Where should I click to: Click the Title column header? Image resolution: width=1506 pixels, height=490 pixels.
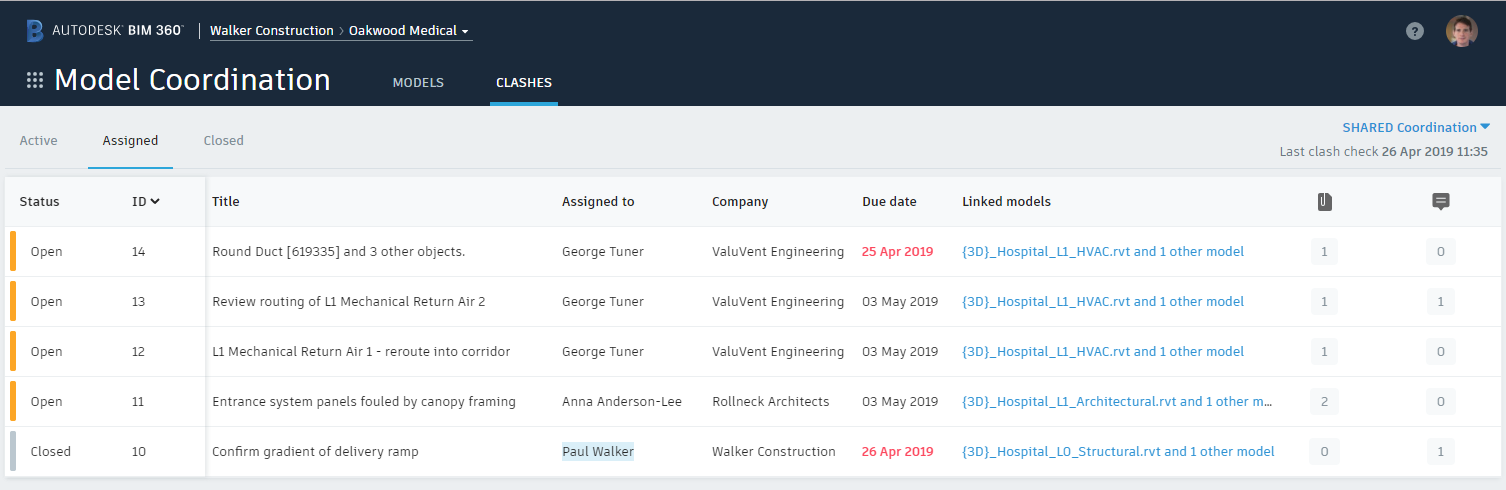coord(226,201)
